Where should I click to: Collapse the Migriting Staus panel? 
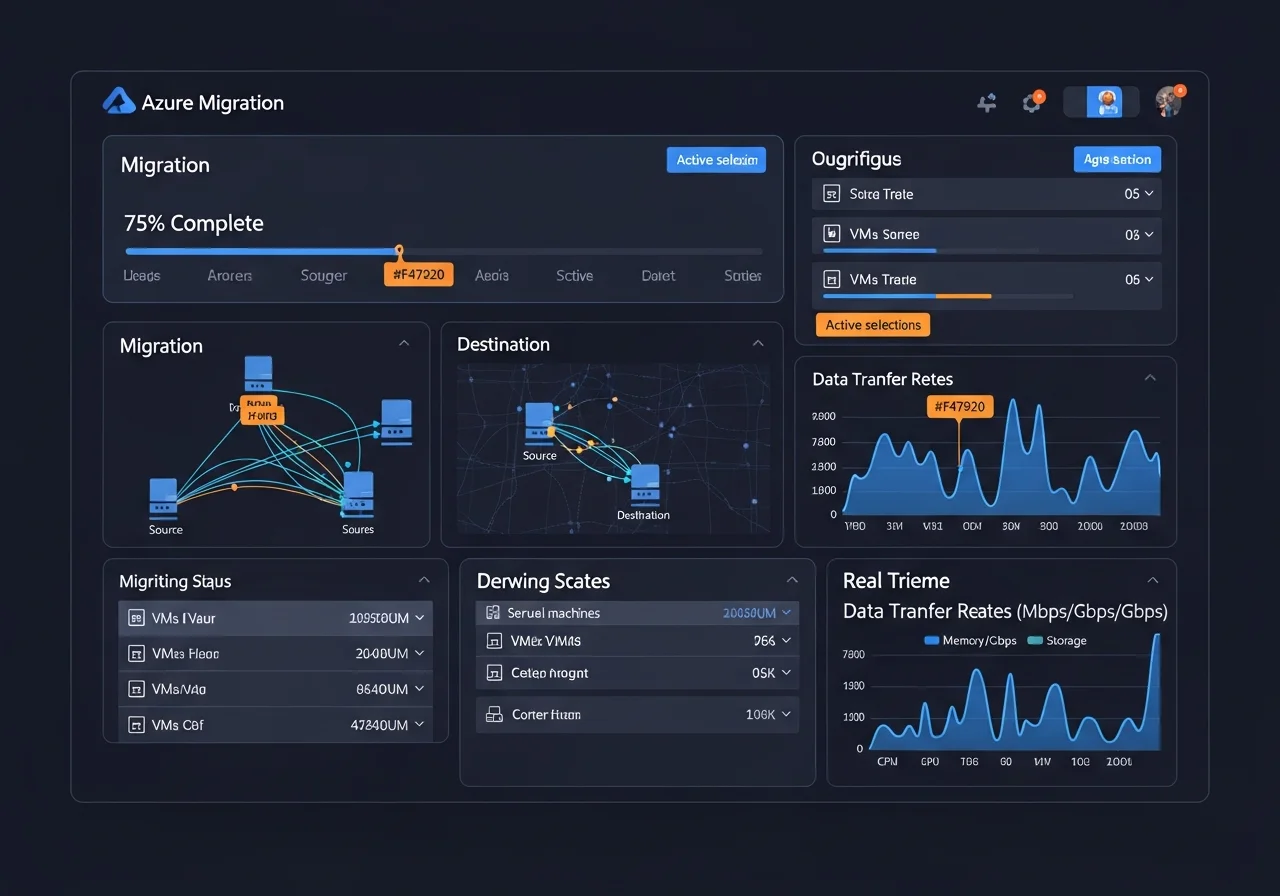(x=424, y=580)
